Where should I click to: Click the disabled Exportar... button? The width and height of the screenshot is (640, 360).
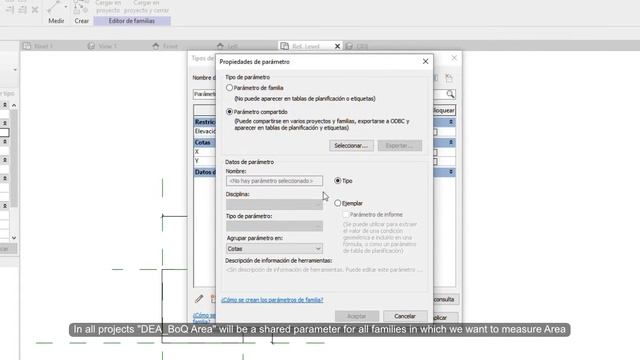click(400, 146)
